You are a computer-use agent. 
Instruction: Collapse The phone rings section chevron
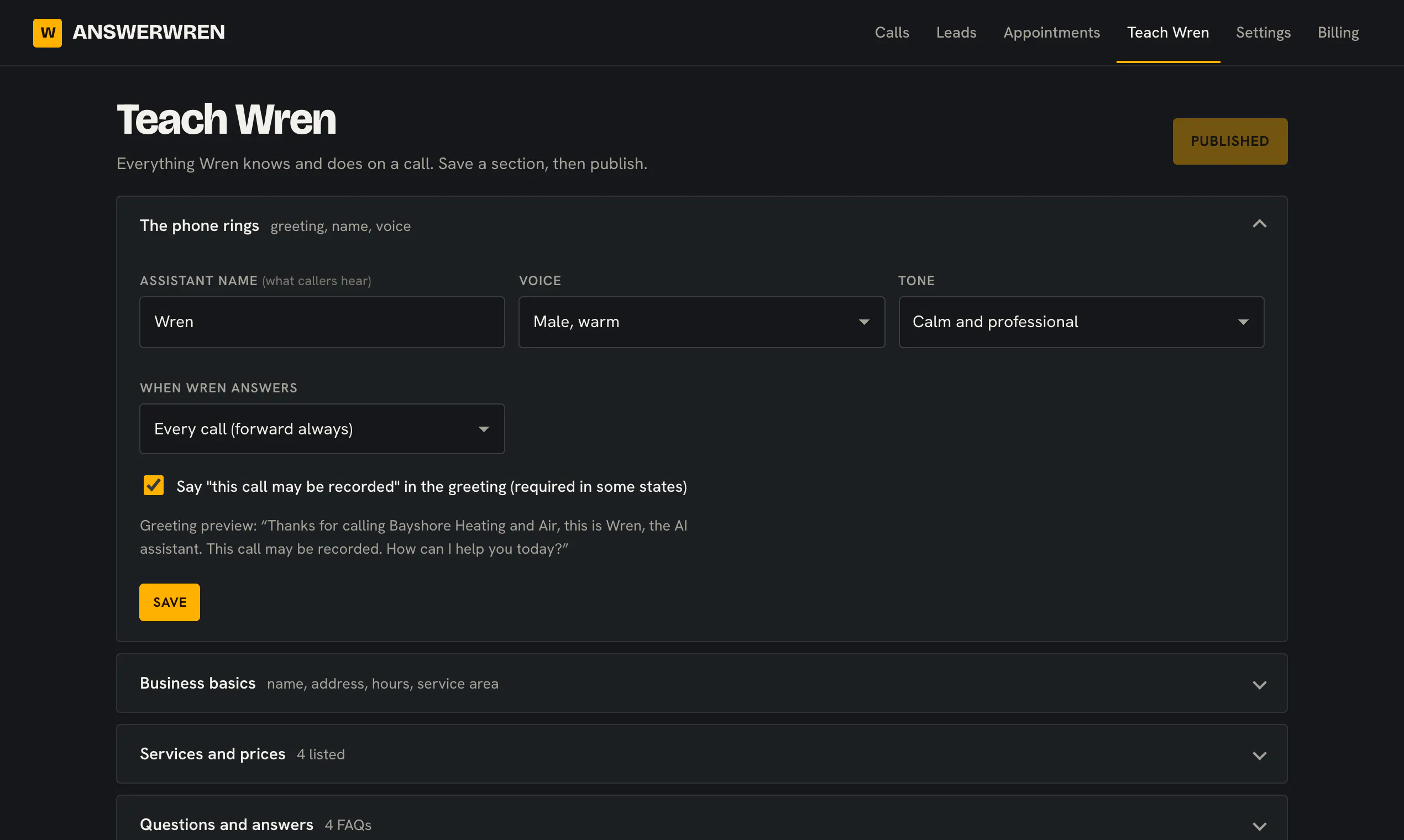pos(1259,224)
